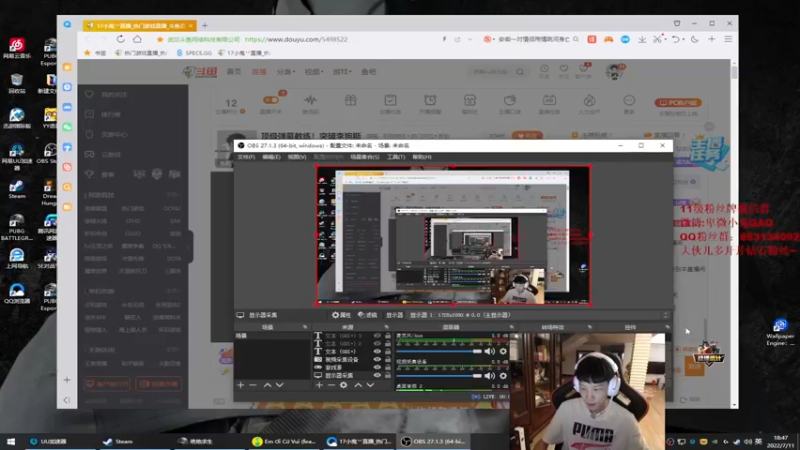Remove selected scene with minus button
The image size is (800, 450).
click(253, 385)
